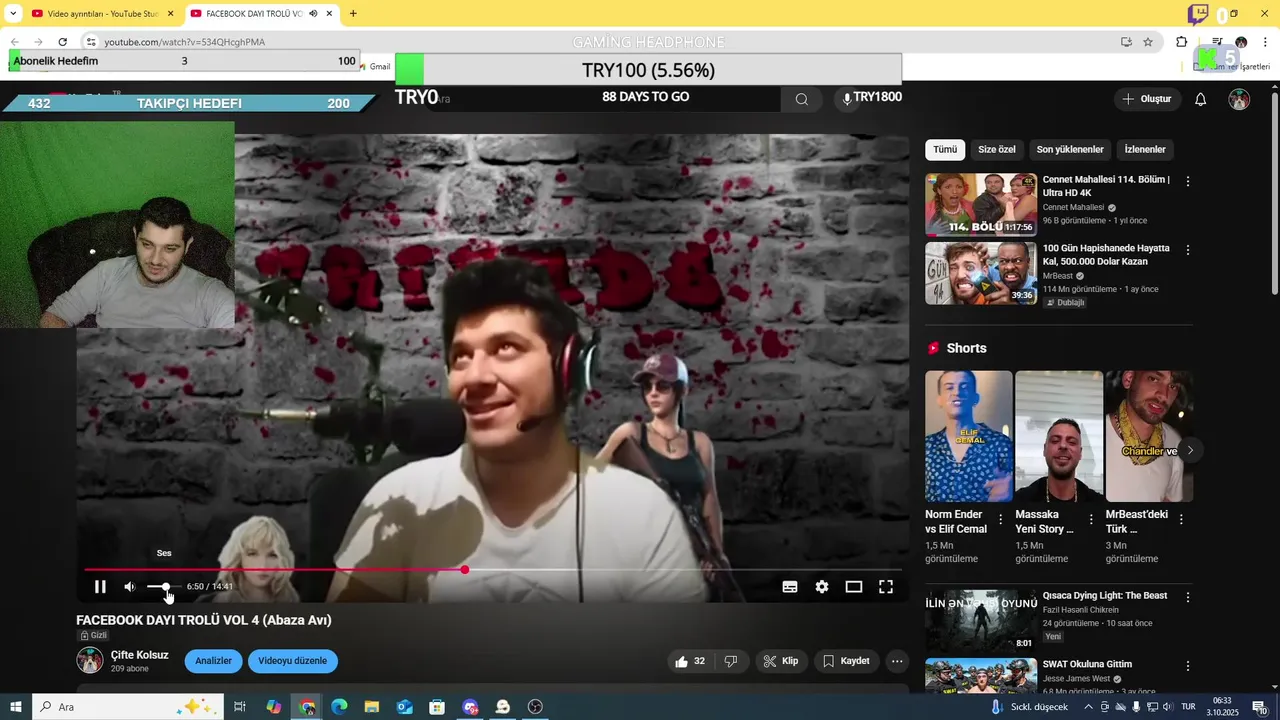Open the player settings gear

coord(822,587)
